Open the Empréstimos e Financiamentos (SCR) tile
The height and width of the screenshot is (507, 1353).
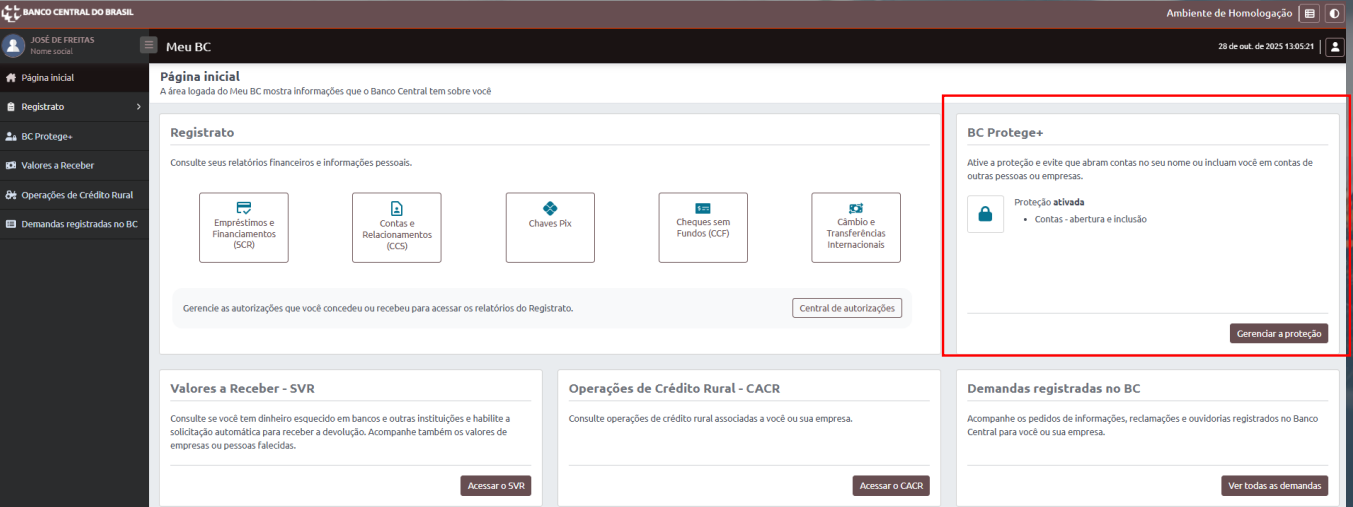(244, 227)
